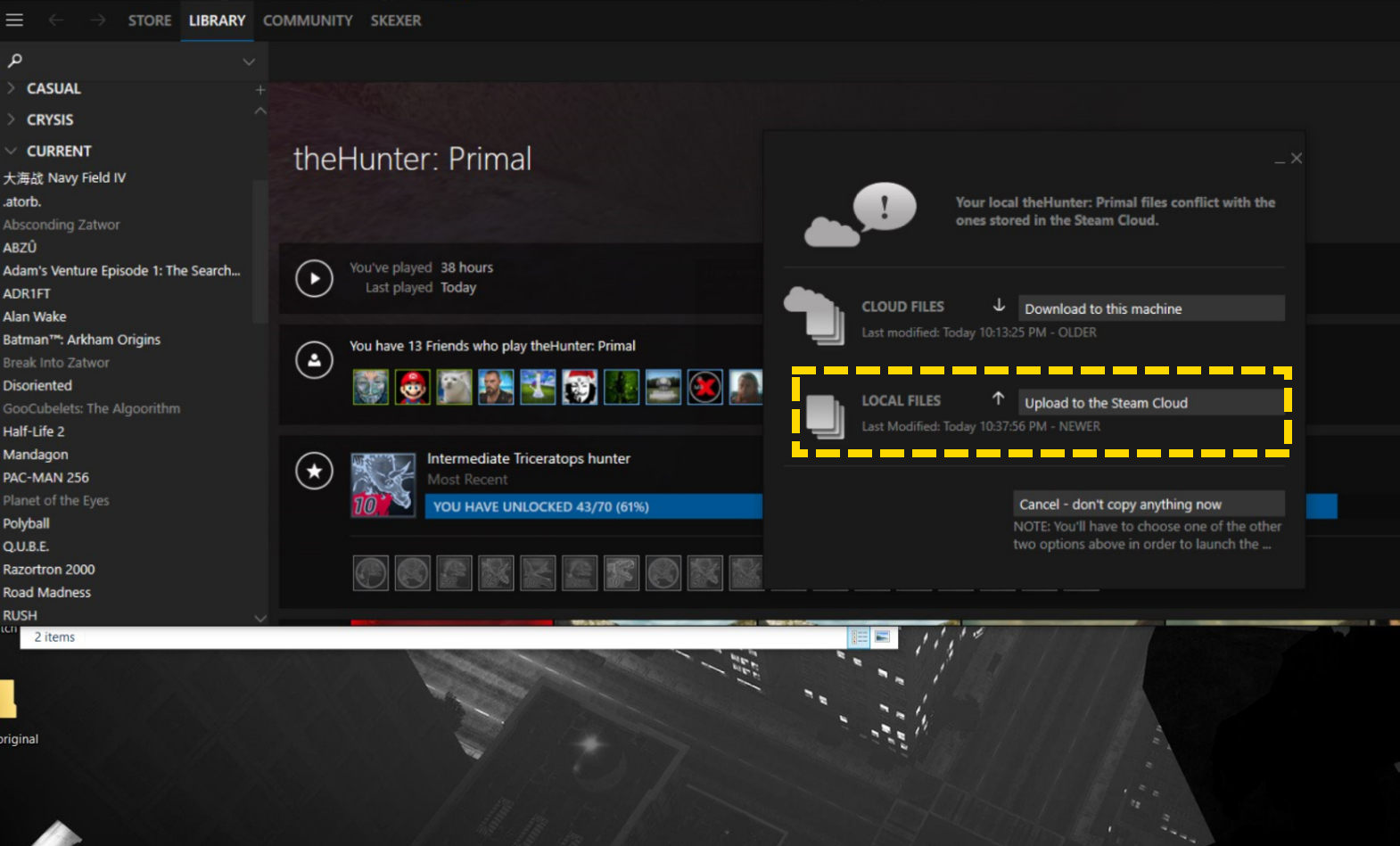Click Download to this machine

click(1151, 308)
